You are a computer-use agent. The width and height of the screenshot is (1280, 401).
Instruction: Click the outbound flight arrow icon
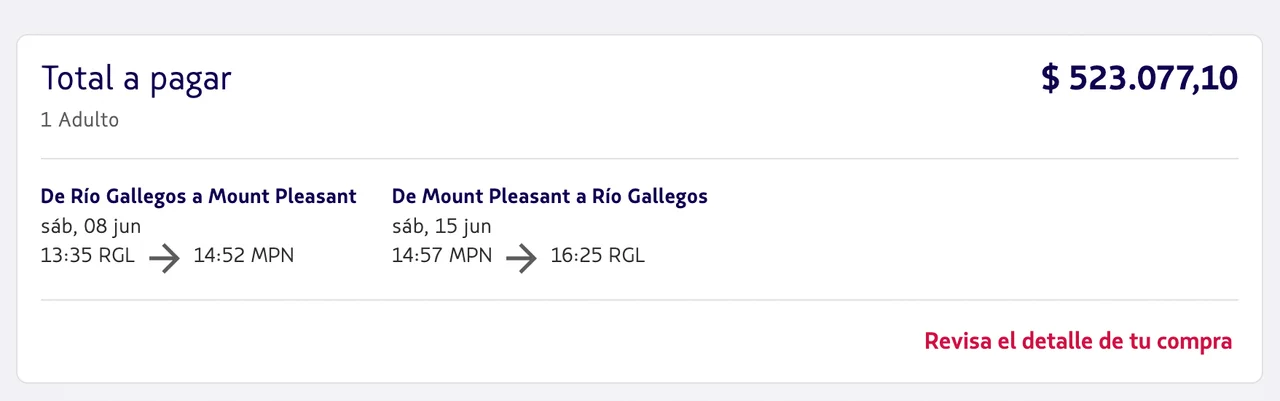coord(164,257)
